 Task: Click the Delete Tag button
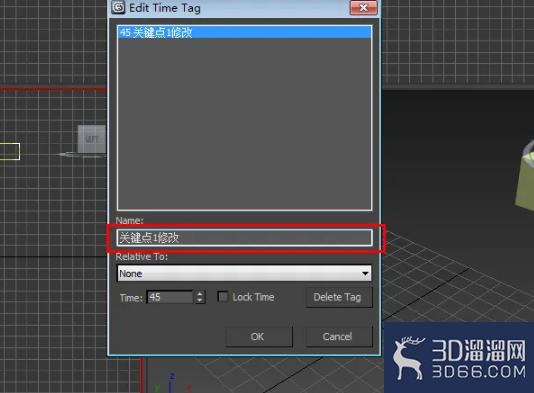coord(339,297)
